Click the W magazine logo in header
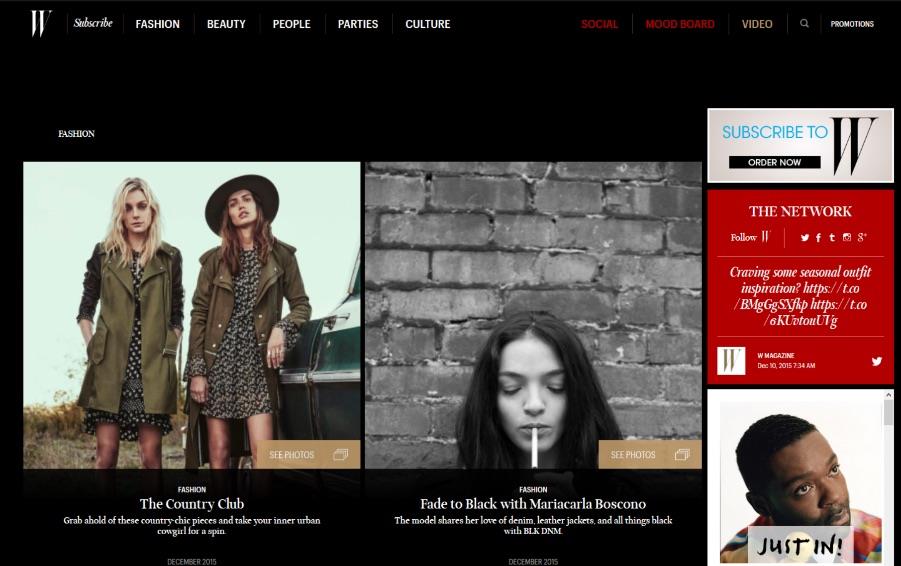This screenshot has width=901, height=566. [x=40, y=23]
